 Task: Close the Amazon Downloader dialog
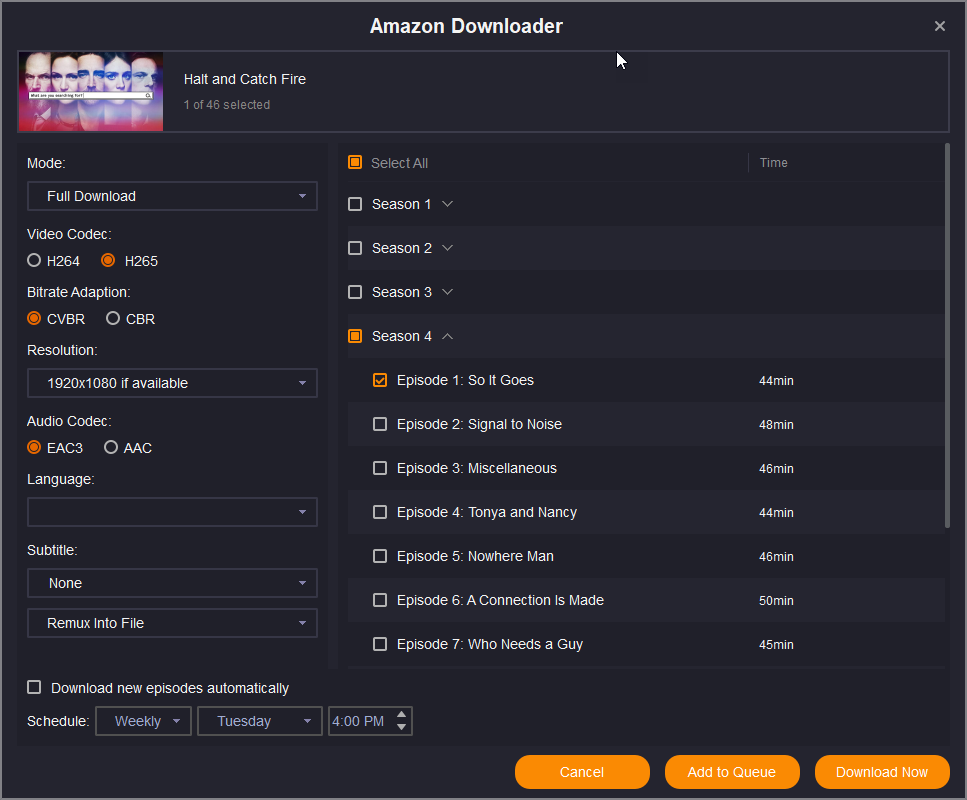pyautogui.click(x=939, y=26)
